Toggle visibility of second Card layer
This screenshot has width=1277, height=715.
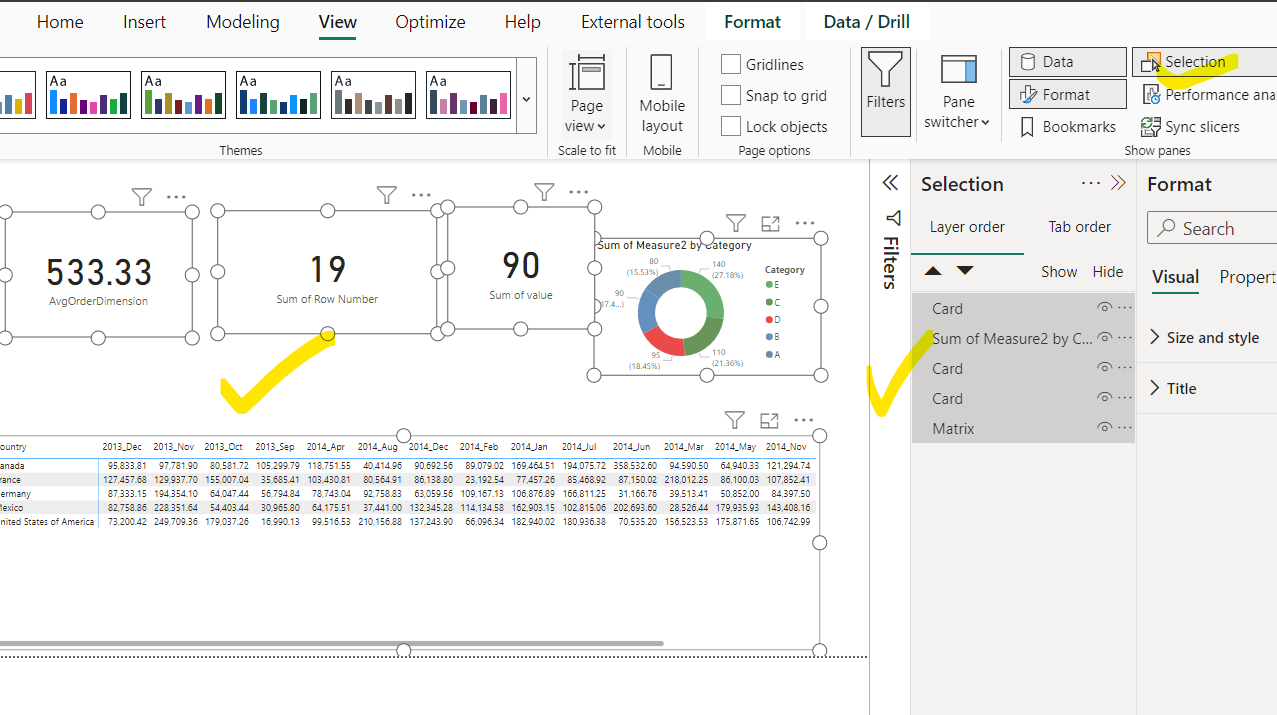pos(1104,368)
